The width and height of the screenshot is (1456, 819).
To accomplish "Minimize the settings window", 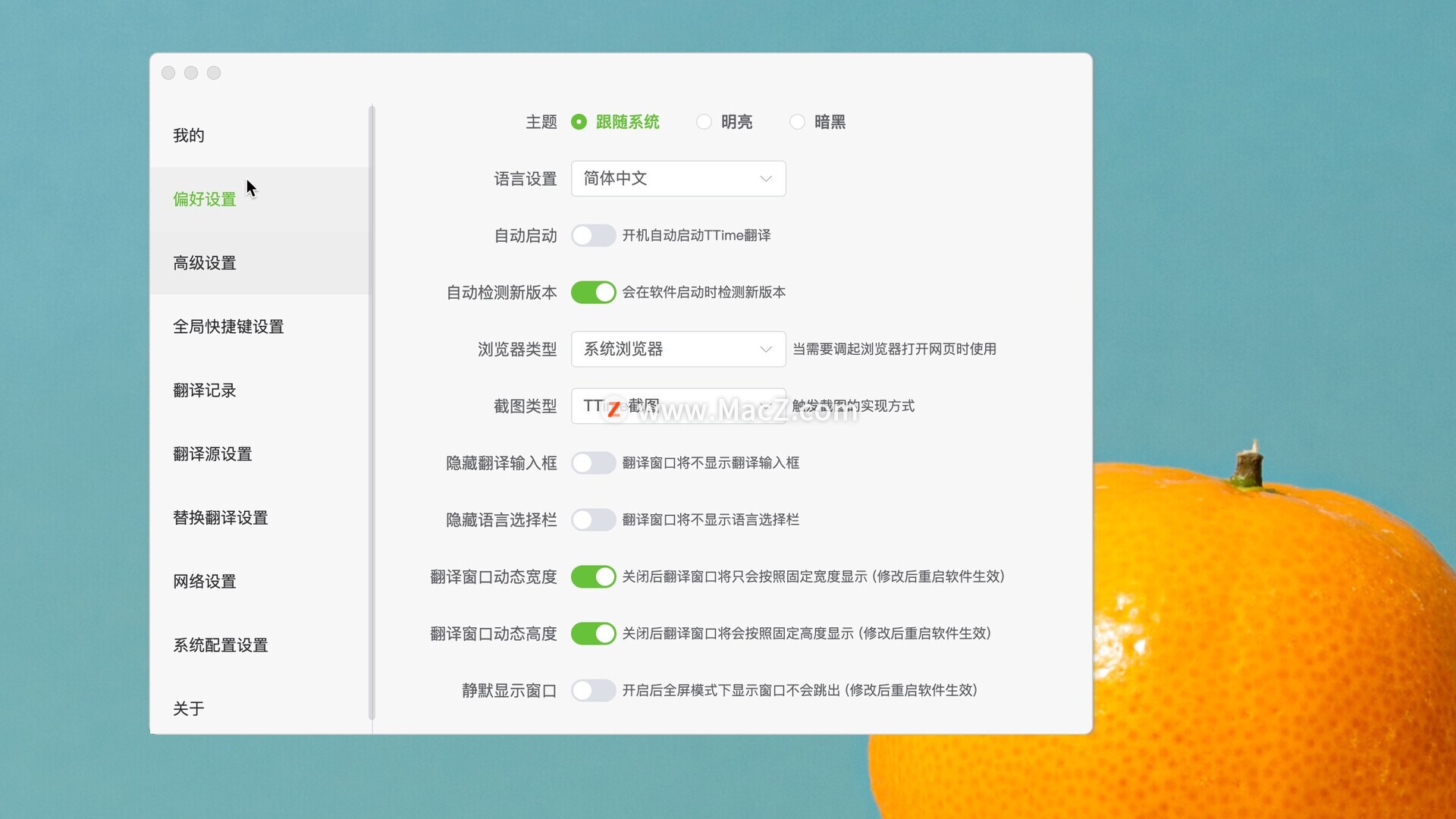I will tap(191, 73).
